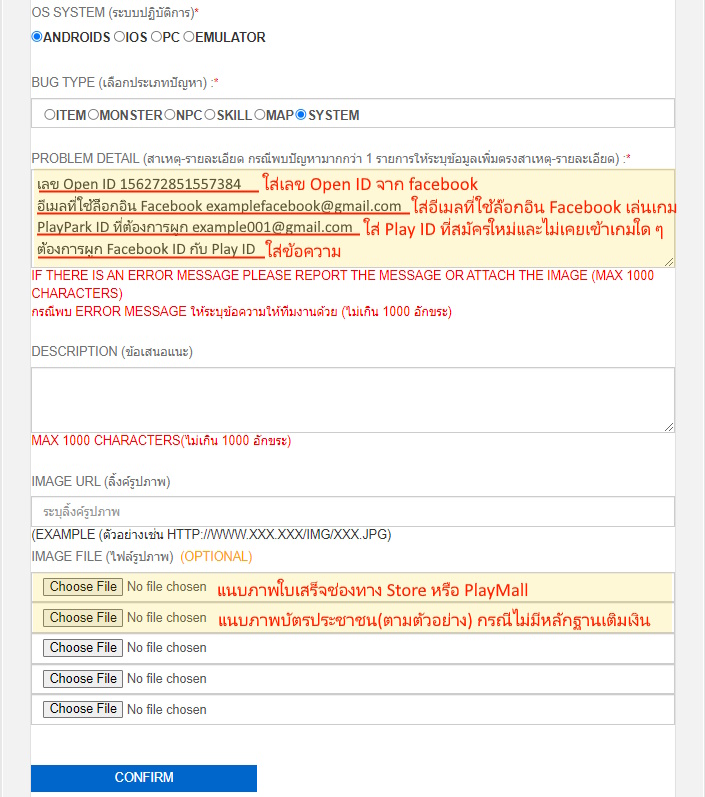
Task: Pick the EMULATOR OS option
Action: click(x=189, y=37)
